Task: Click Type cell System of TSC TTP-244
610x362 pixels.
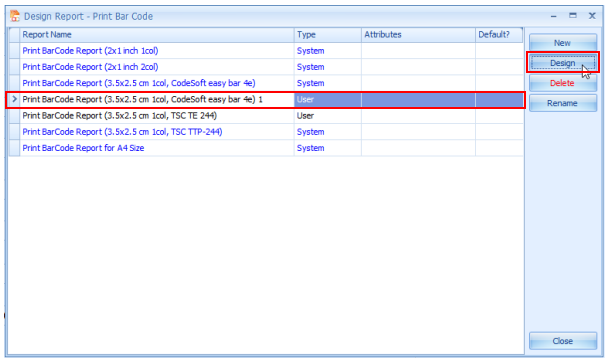Action: tap(328, 132)
